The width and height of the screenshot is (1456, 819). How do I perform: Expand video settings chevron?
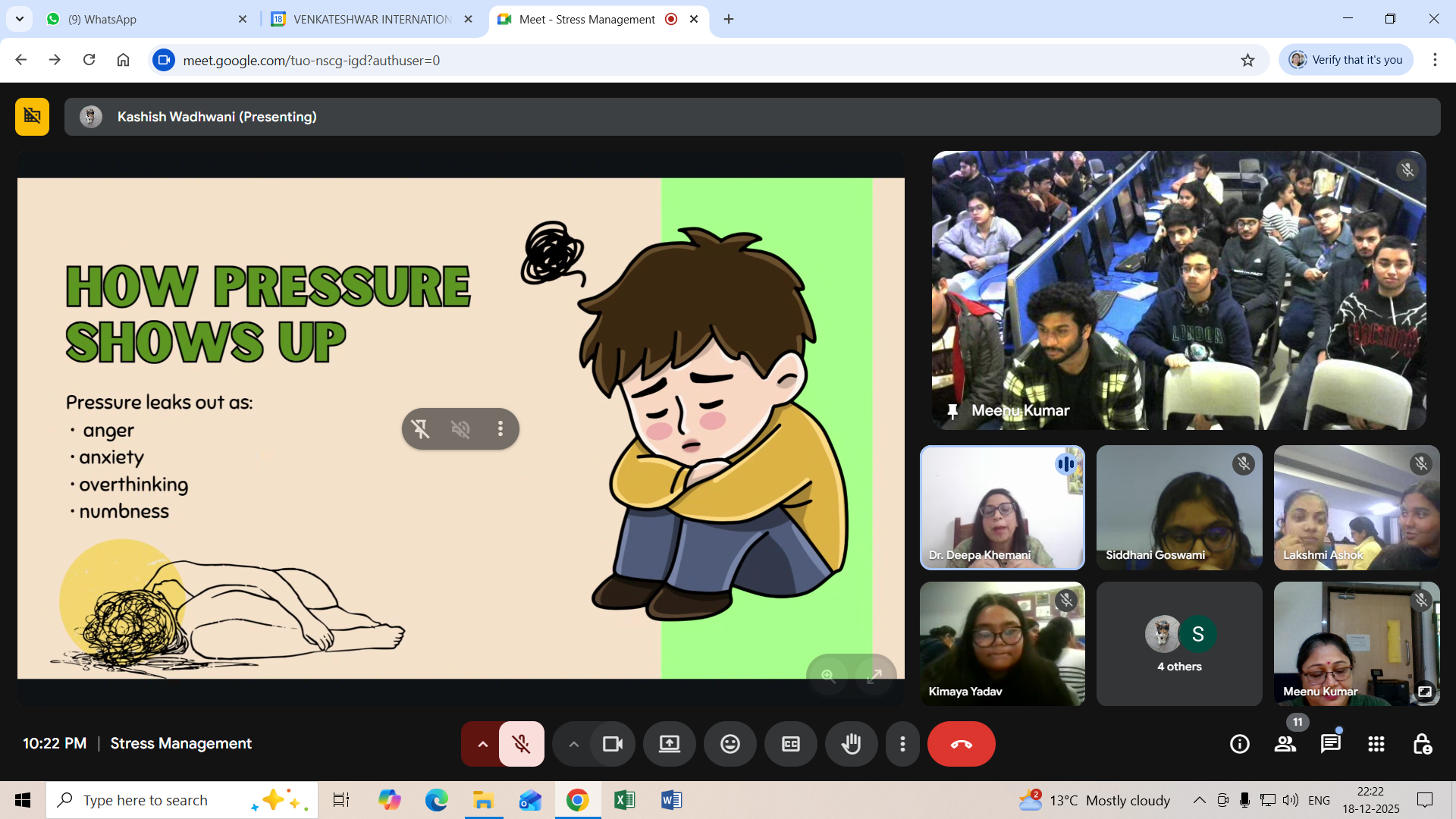[573, 744]
